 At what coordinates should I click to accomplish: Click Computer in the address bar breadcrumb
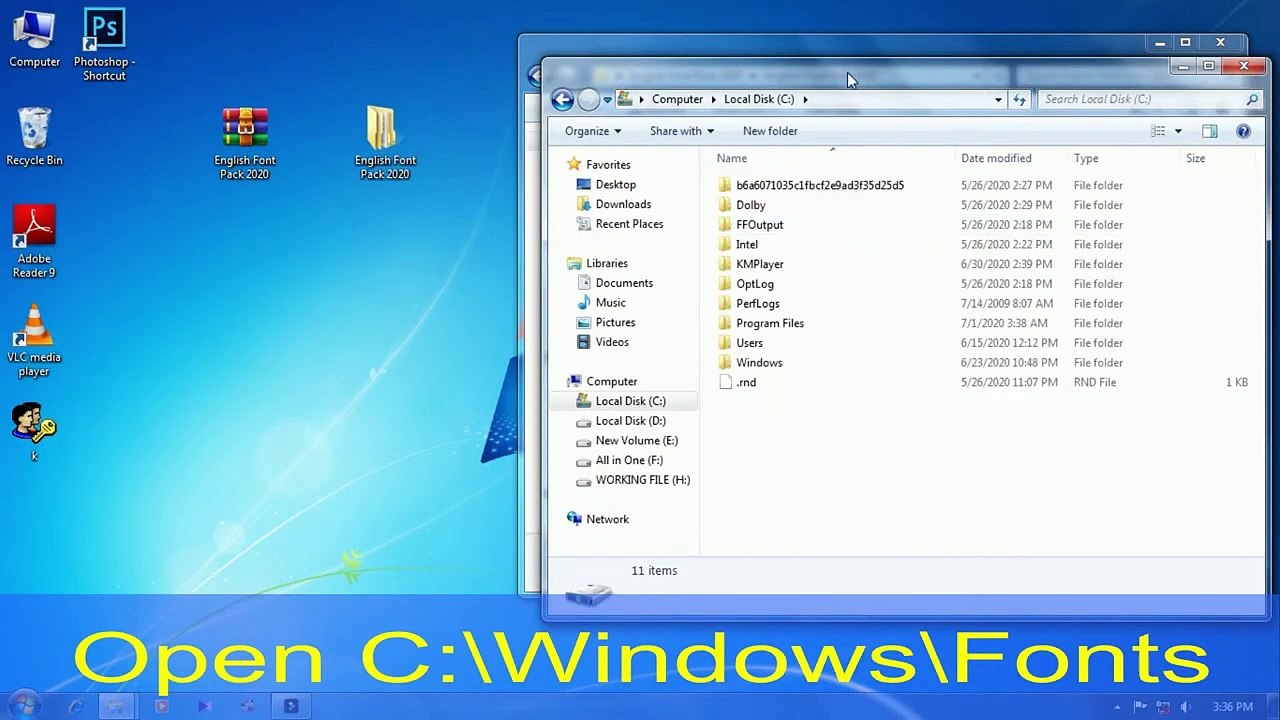pos(677,99)
